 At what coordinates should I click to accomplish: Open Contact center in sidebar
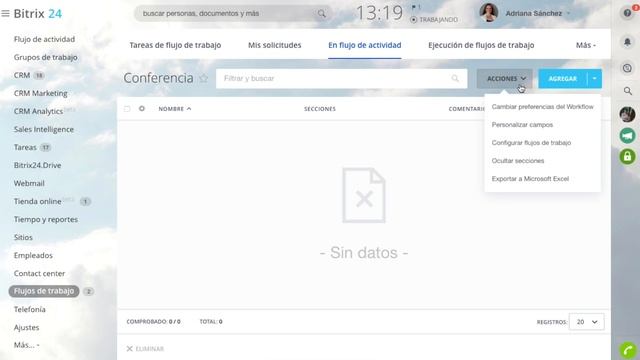39,273
